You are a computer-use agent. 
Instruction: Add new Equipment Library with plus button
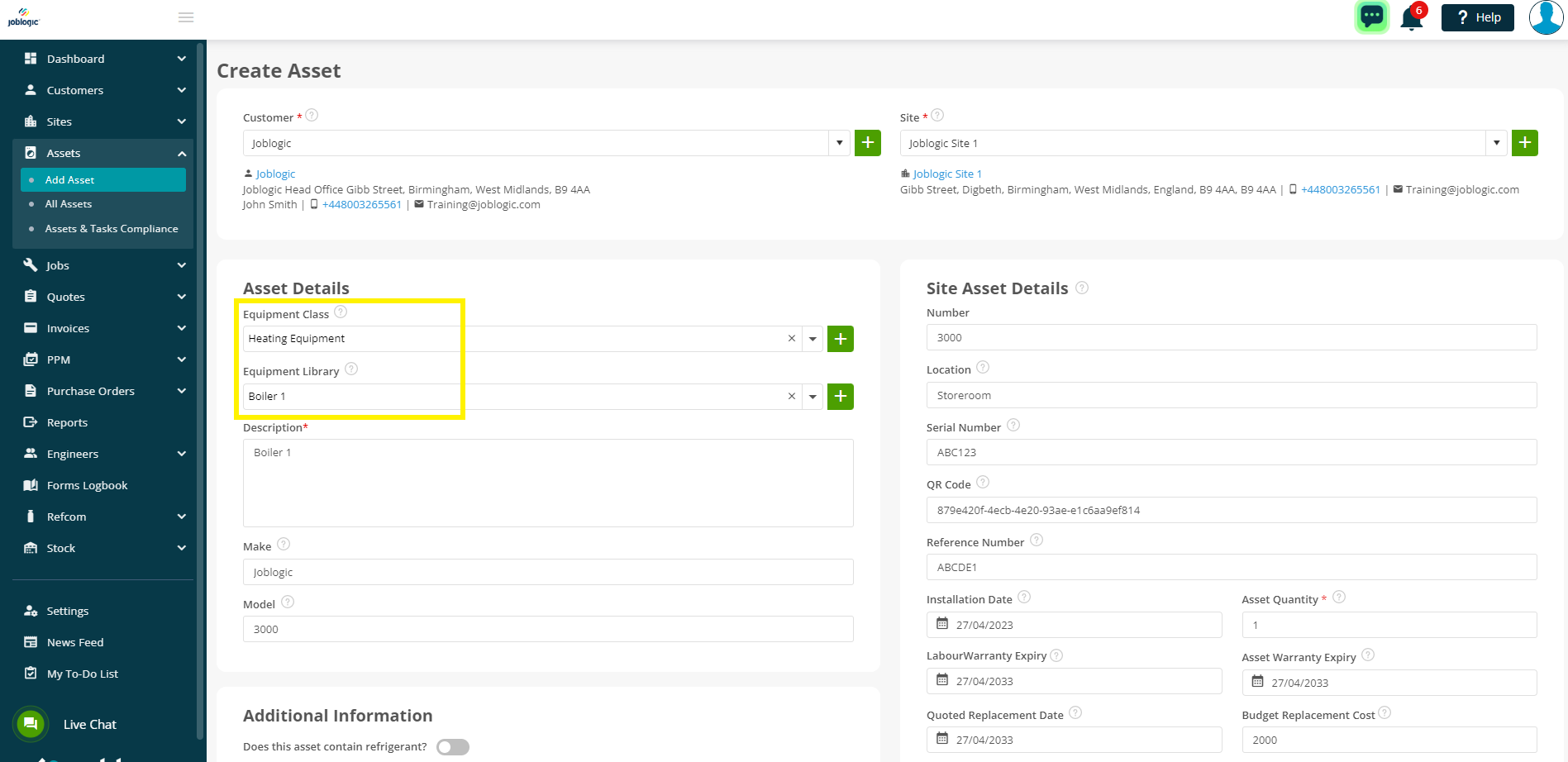point(841,397)
